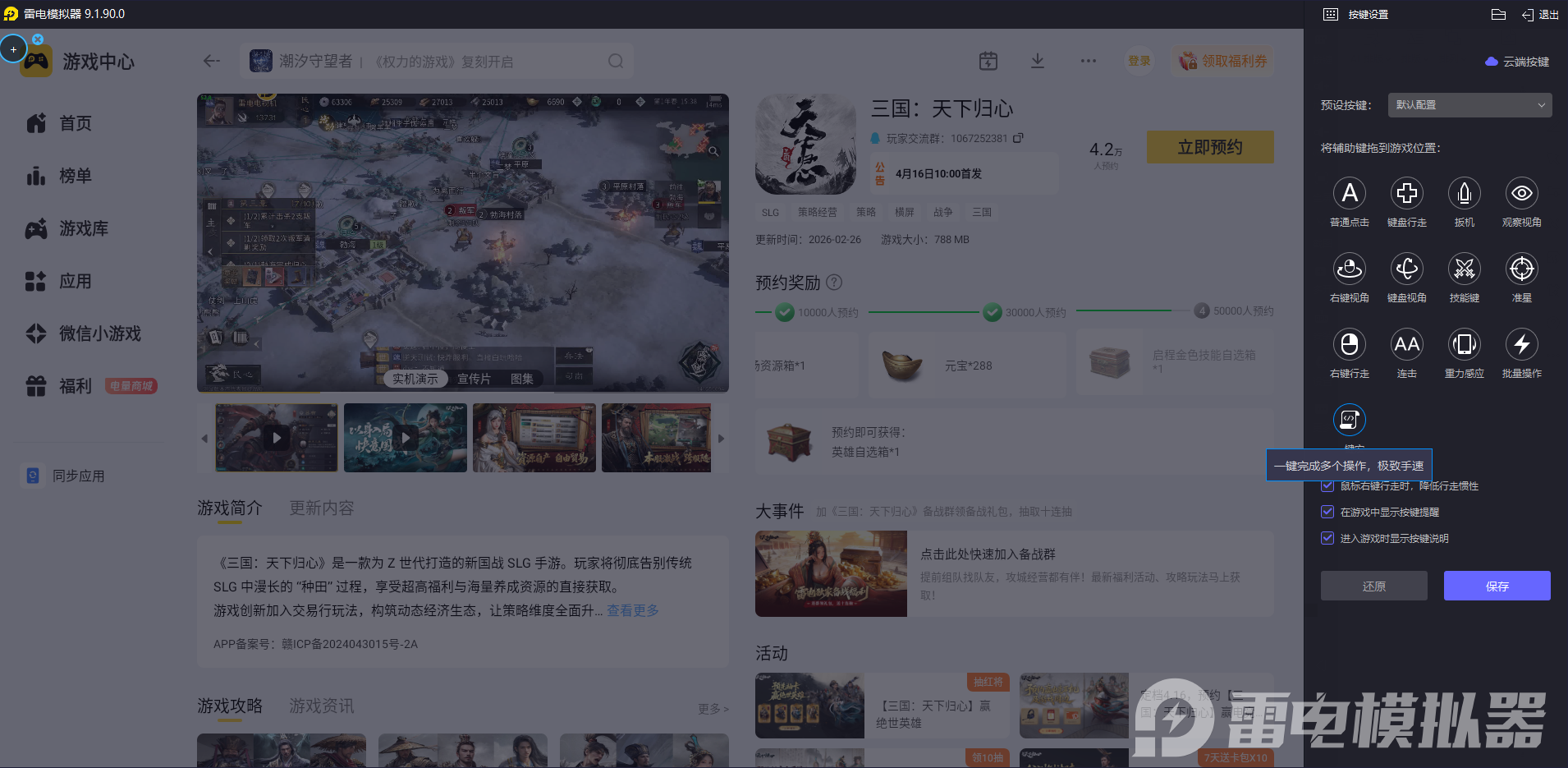The width and height of the screenshot is (1568, 768).
Task: Expand 更多 in the game guides section
Action: (x=713, y=708)
